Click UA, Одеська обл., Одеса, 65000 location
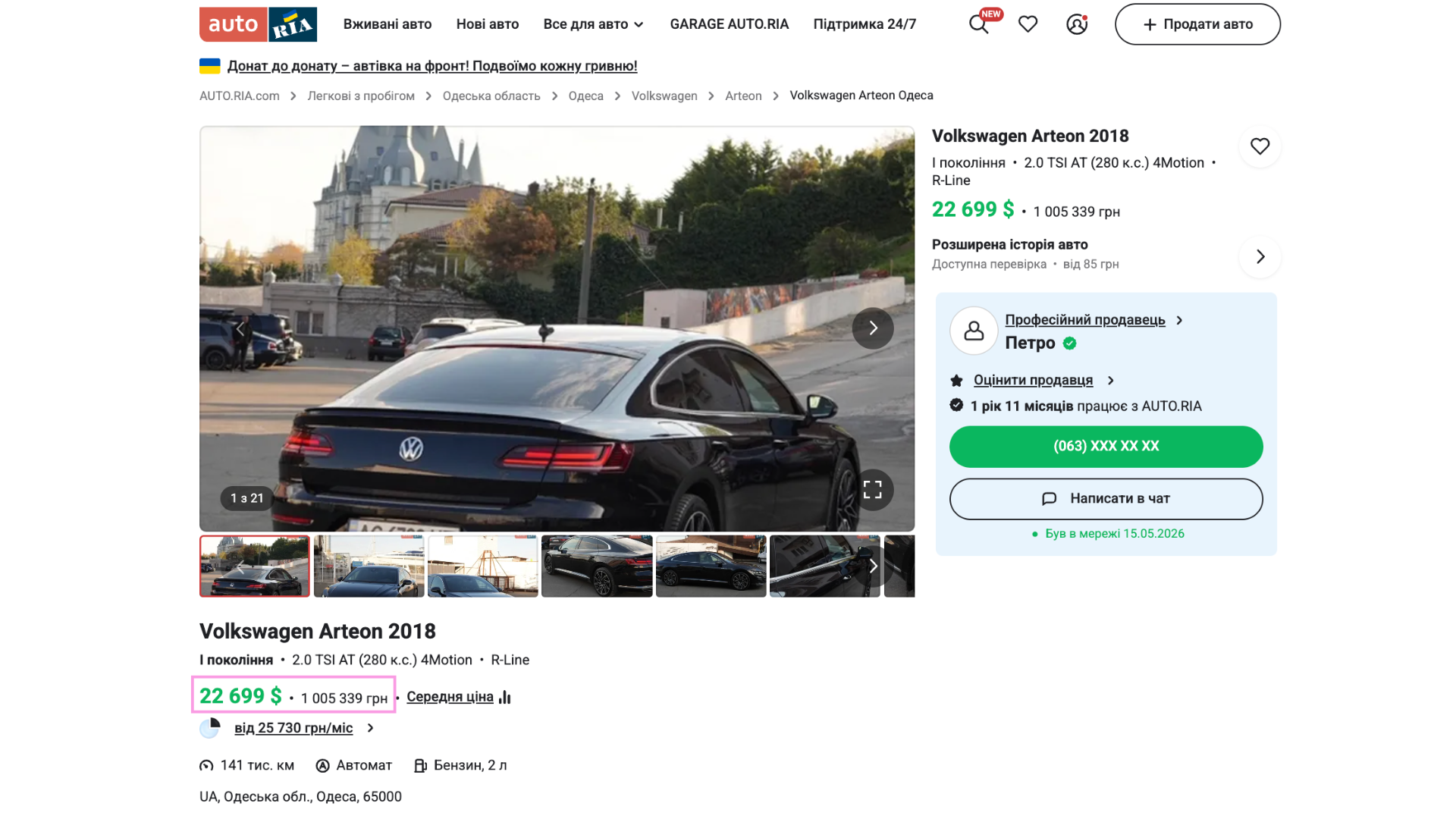1456x819 pixels. (x=300, y=797)
